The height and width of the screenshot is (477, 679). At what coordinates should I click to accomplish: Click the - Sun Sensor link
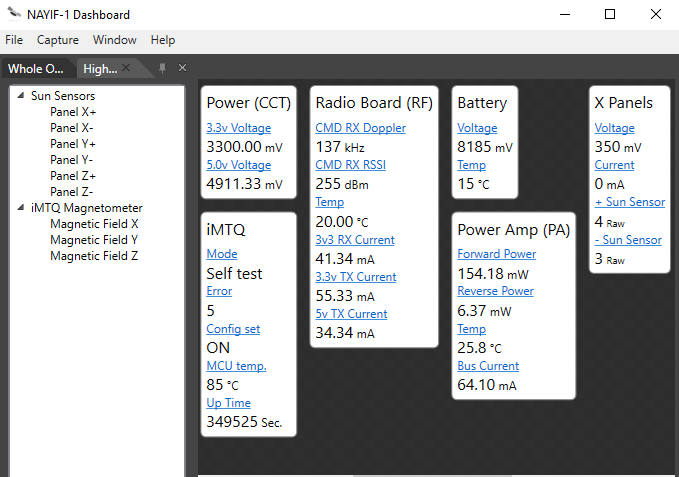tap(628, 240)
